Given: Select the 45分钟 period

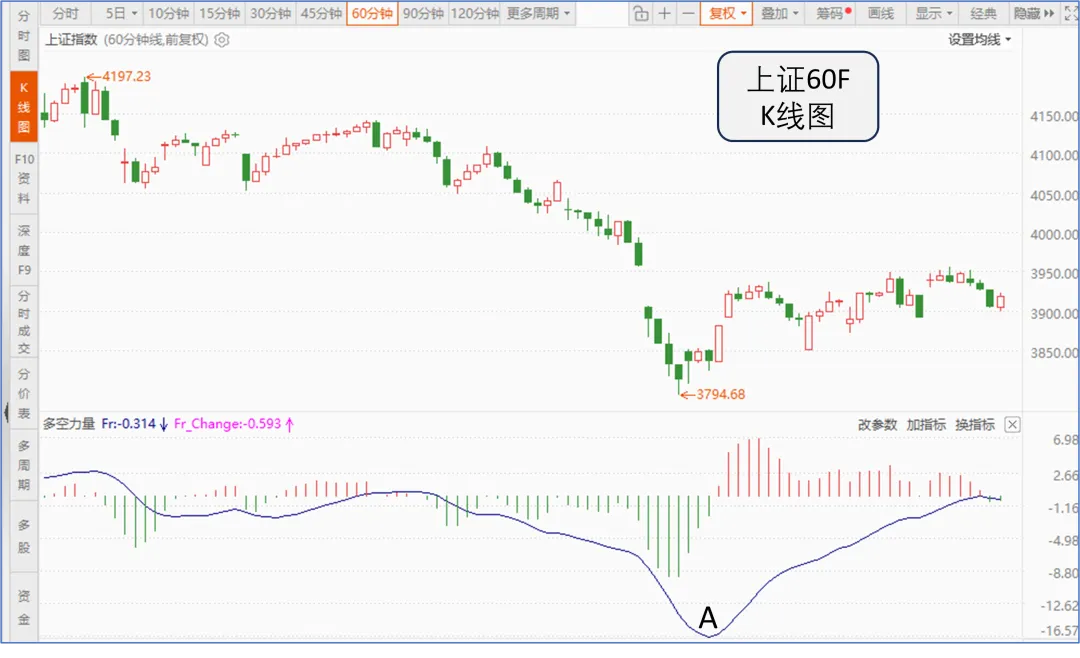Looking at the screenshot, I should [x=322, y=13].
